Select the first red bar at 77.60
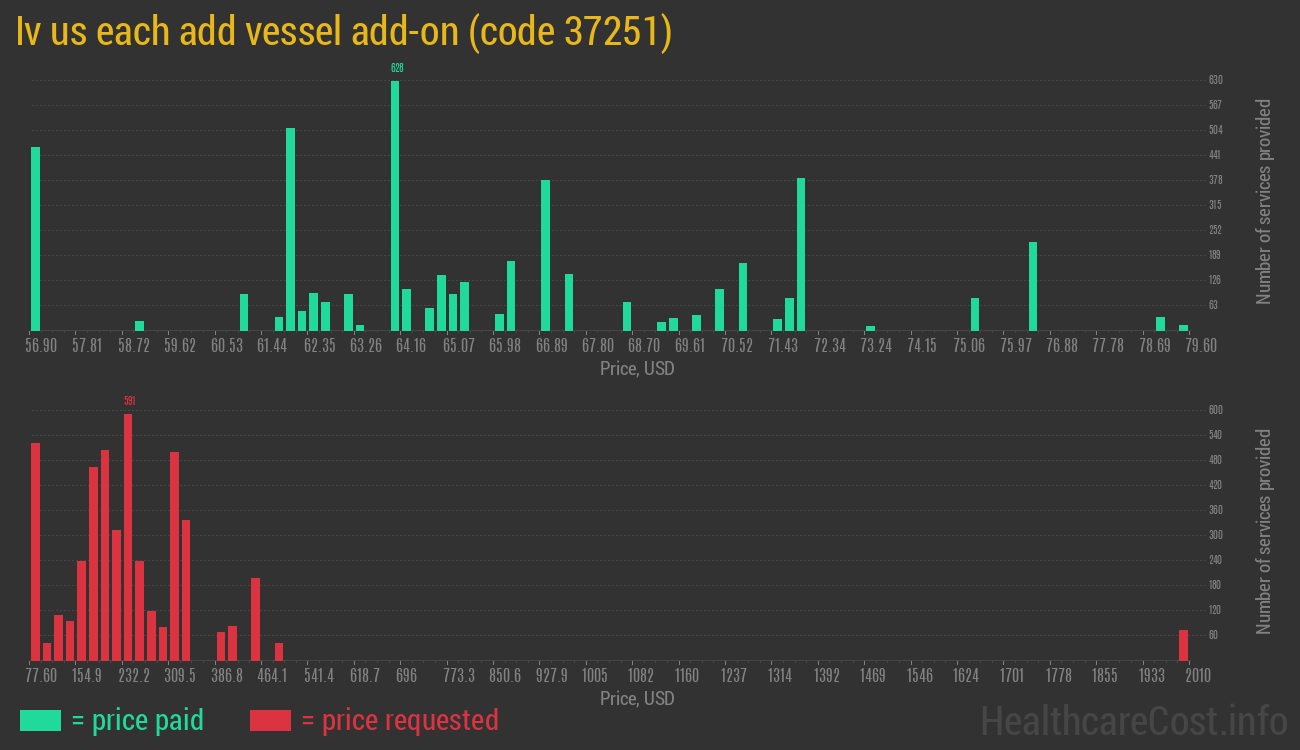 (x=36, y=551)
